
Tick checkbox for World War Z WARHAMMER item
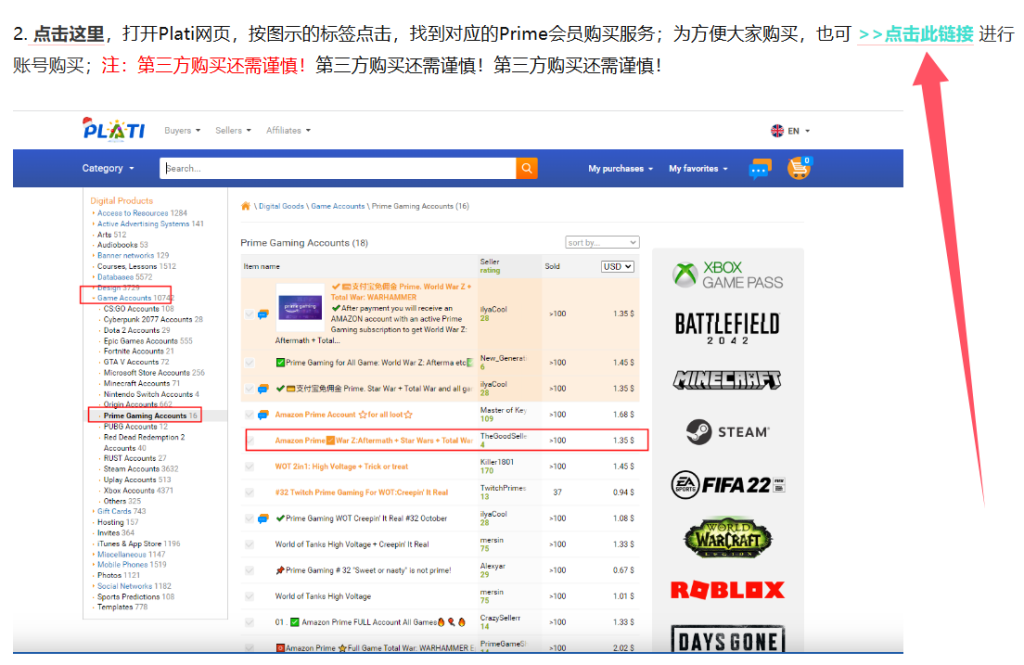(x=249, y=314)
